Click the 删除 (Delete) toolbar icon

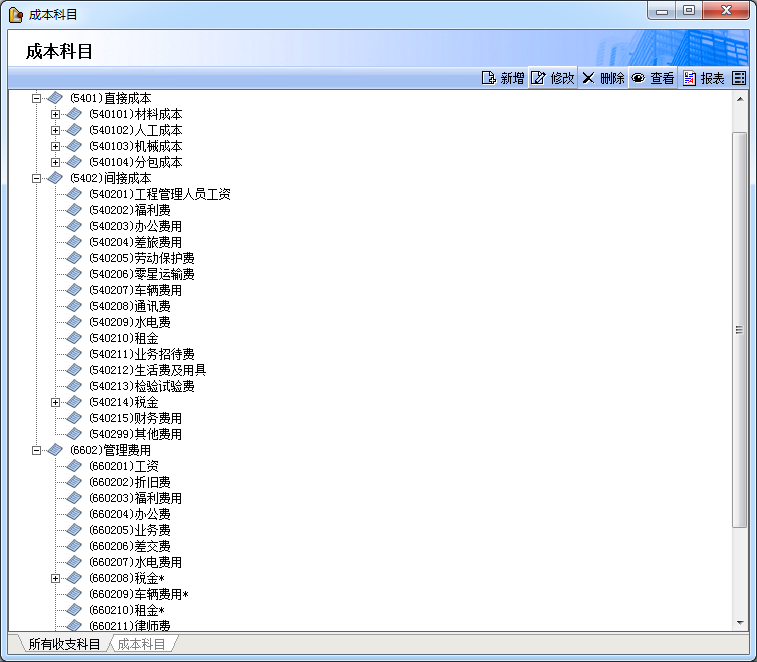[588, 78]
